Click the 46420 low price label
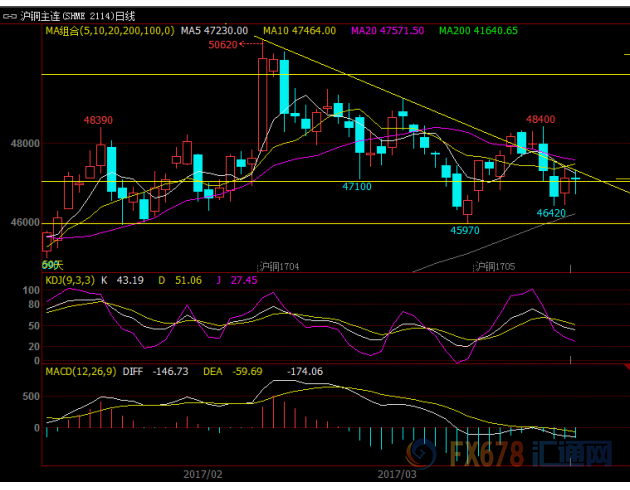 pyautogui.click(x=551, y=213)
